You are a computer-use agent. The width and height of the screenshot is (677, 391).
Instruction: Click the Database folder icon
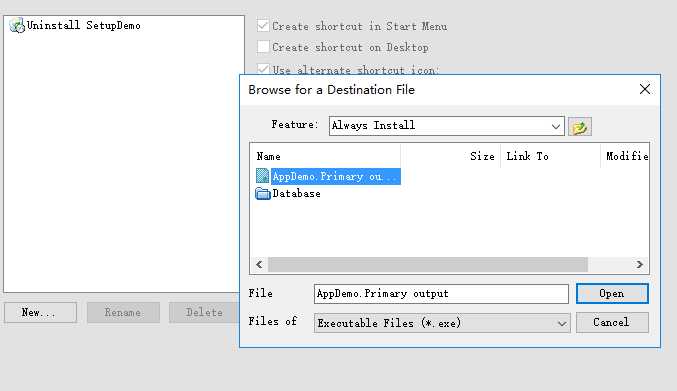coord(263,193)
